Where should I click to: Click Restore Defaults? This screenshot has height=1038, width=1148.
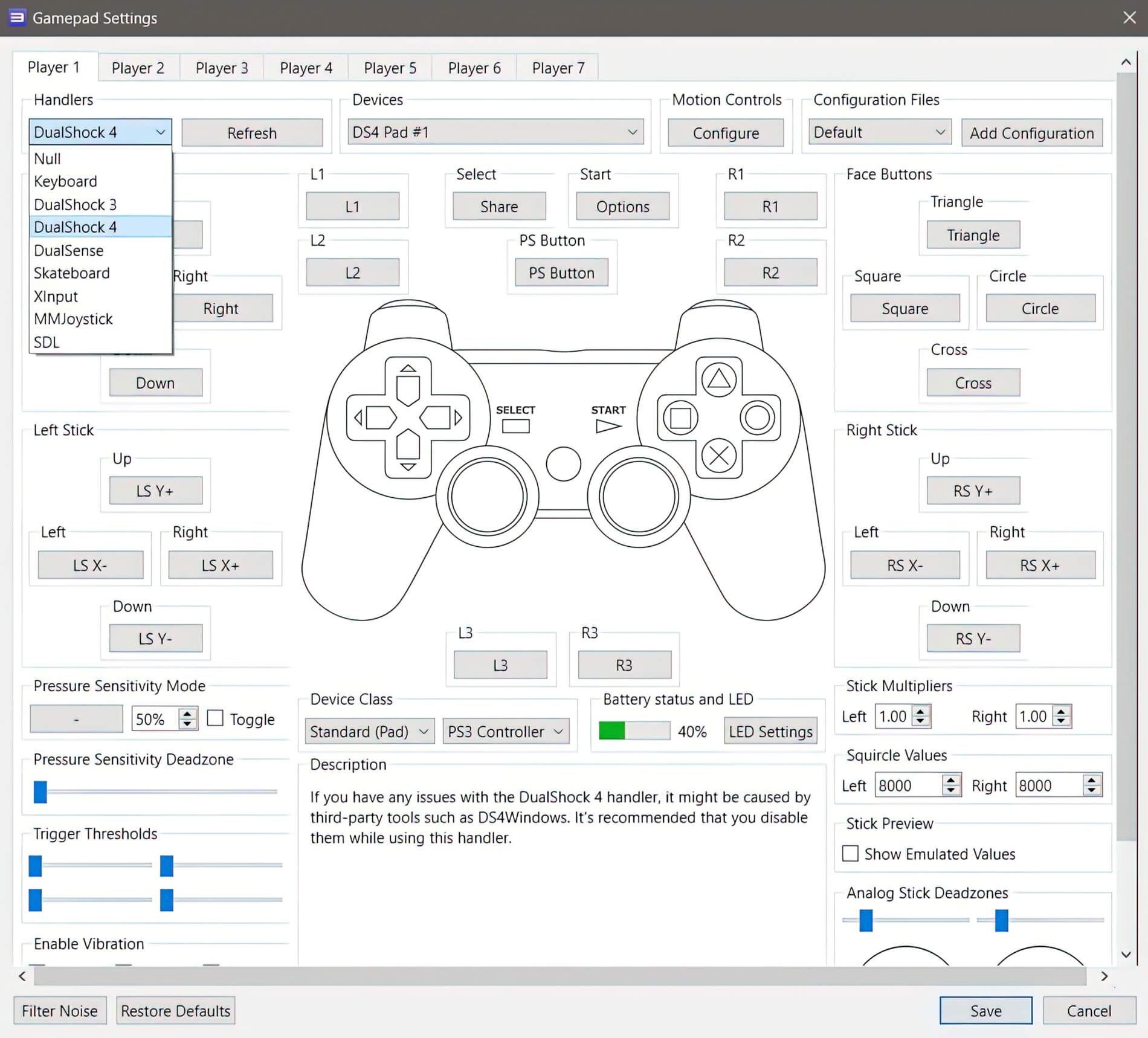[x=175, y=1010]
